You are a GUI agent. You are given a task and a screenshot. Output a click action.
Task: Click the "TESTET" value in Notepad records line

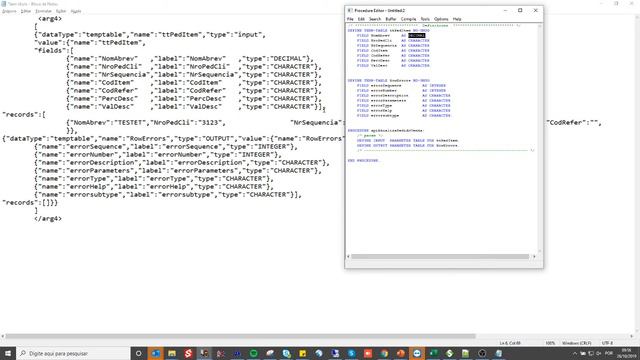131,122
